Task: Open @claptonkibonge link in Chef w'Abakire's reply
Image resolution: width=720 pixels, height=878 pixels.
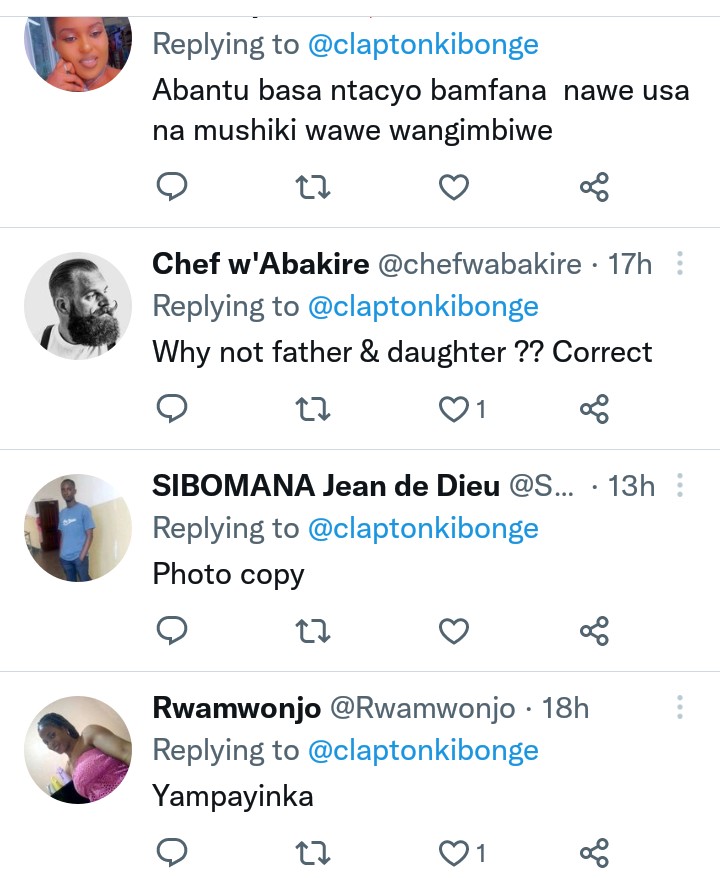Action: (423, 307)
